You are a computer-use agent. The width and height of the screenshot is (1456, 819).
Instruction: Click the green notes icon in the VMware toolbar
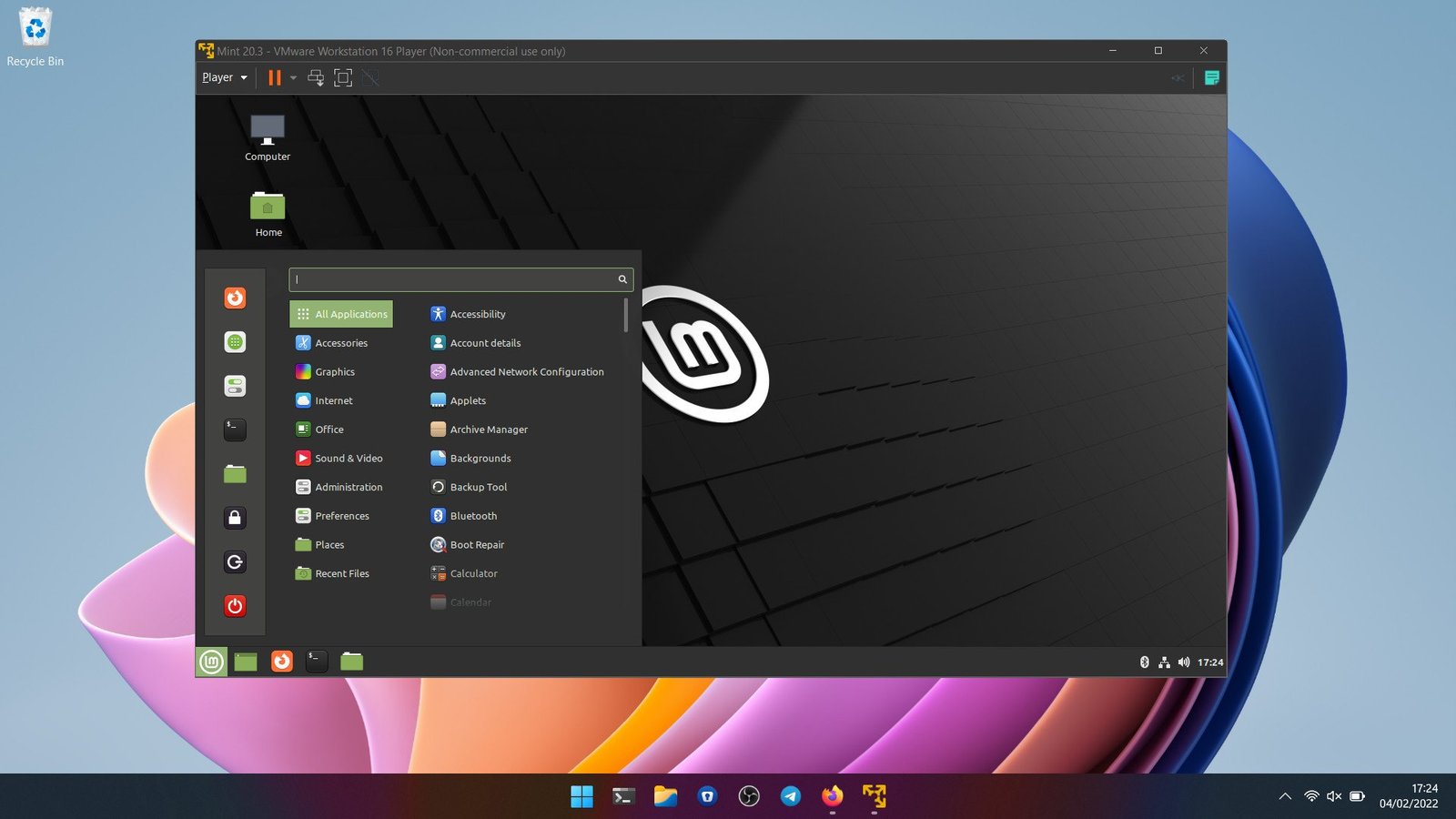tap(1211, 78)
